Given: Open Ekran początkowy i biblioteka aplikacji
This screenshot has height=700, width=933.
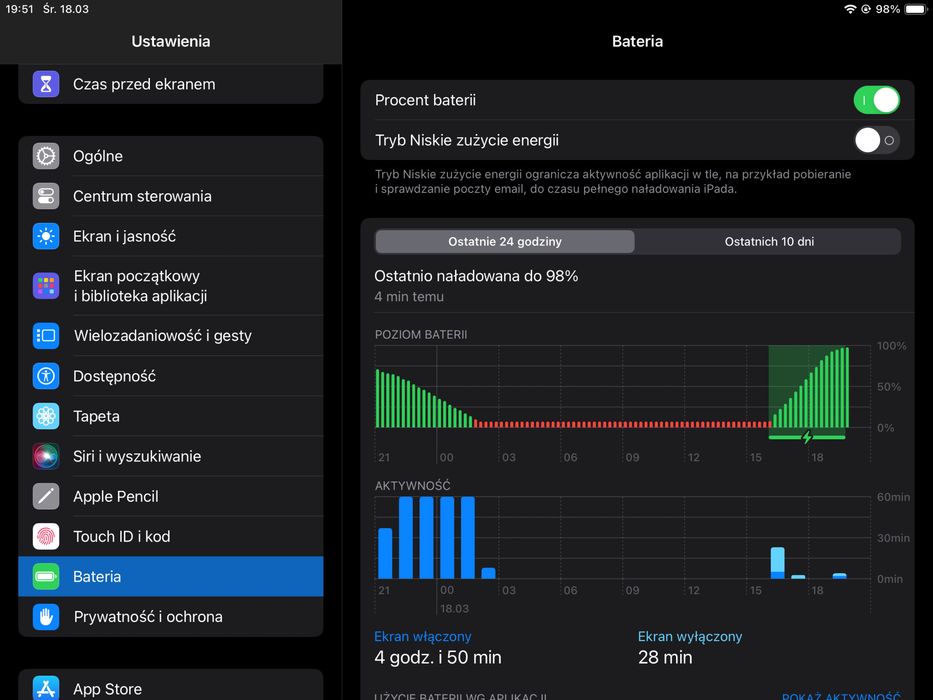Looking at the screenshot, I should 171,286.
